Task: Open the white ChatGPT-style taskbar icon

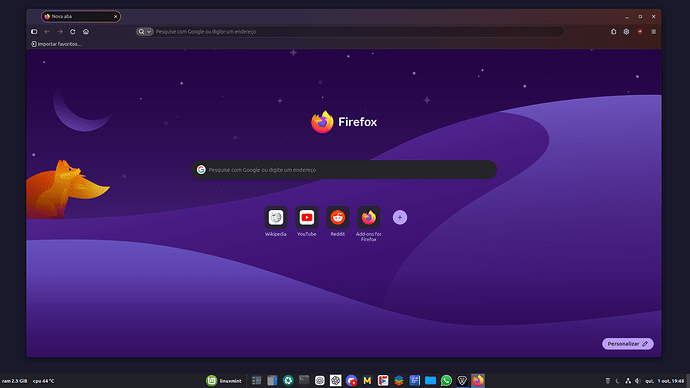Action: [335, 381]
